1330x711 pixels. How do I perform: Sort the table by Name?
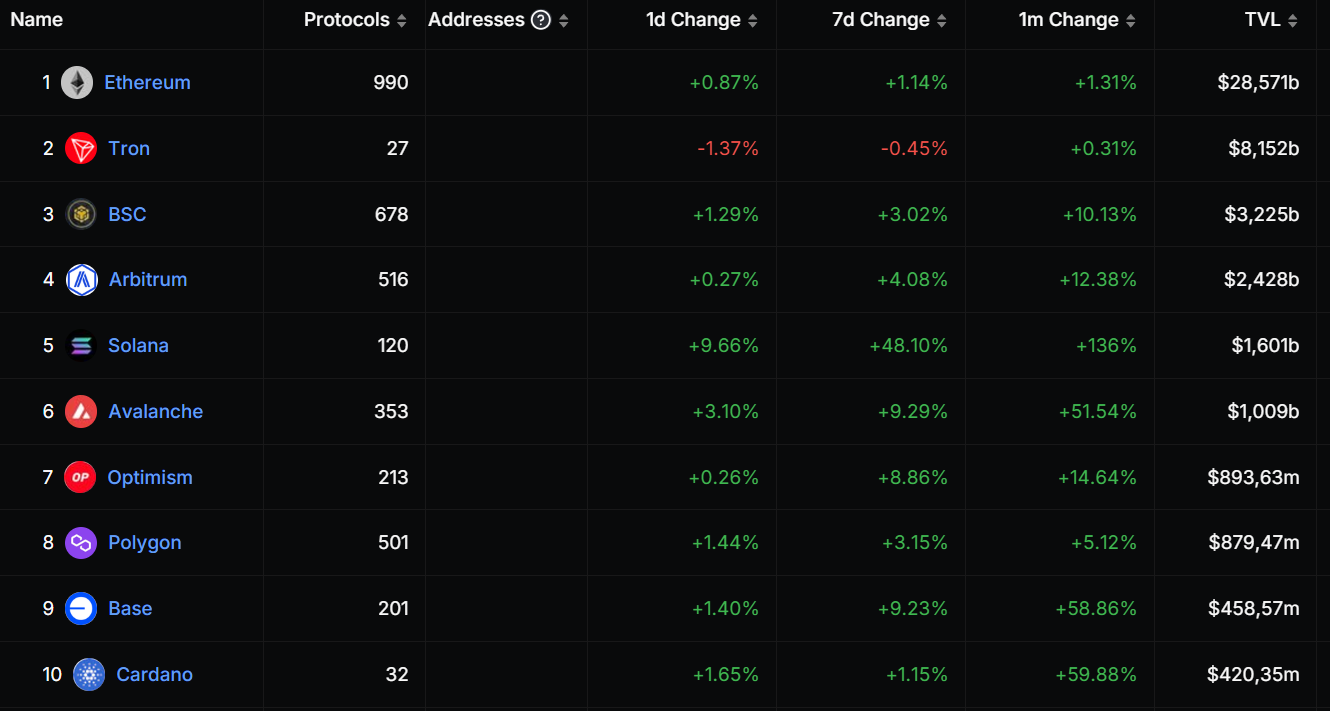tap(36, 19)
